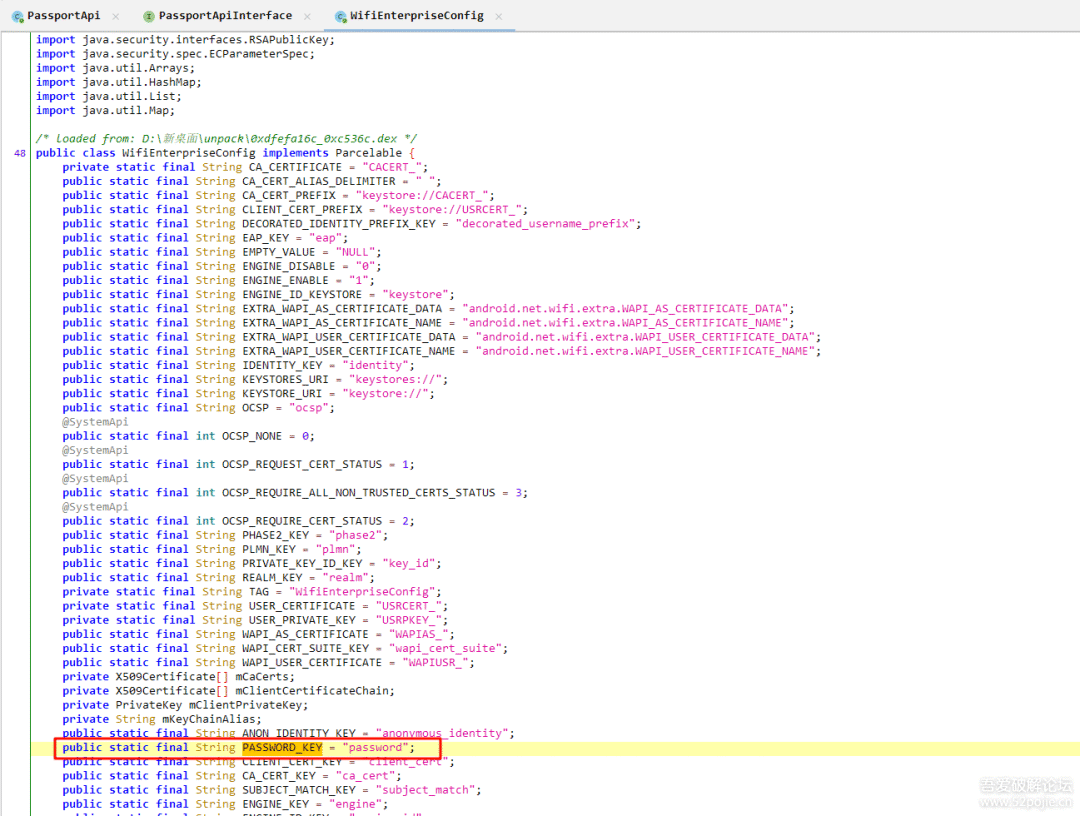Click the mKeyChainAlias field

pyautogui.click(x=209, y=719)
